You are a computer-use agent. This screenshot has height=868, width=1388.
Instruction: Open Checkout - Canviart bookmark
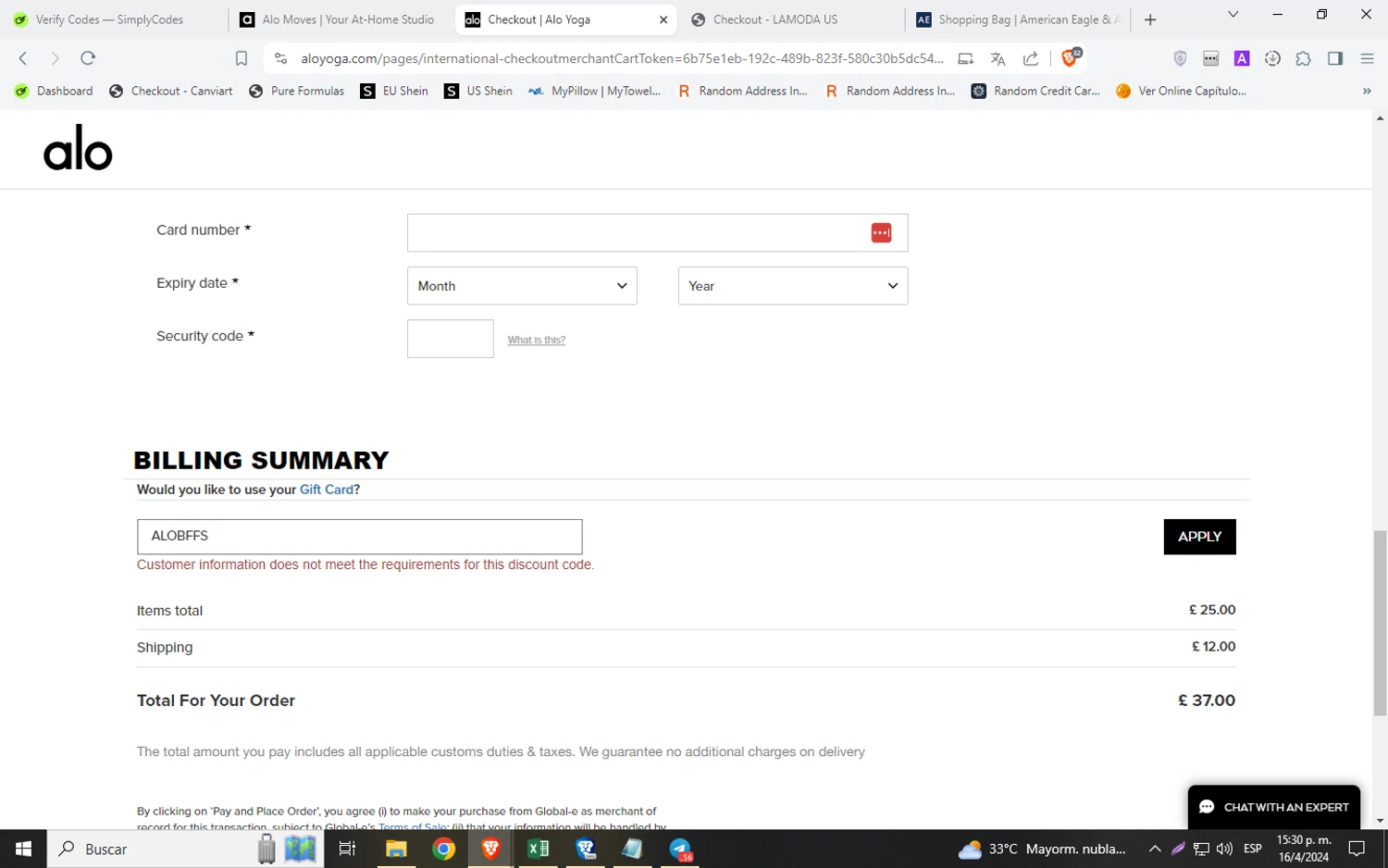pos(171,91)
